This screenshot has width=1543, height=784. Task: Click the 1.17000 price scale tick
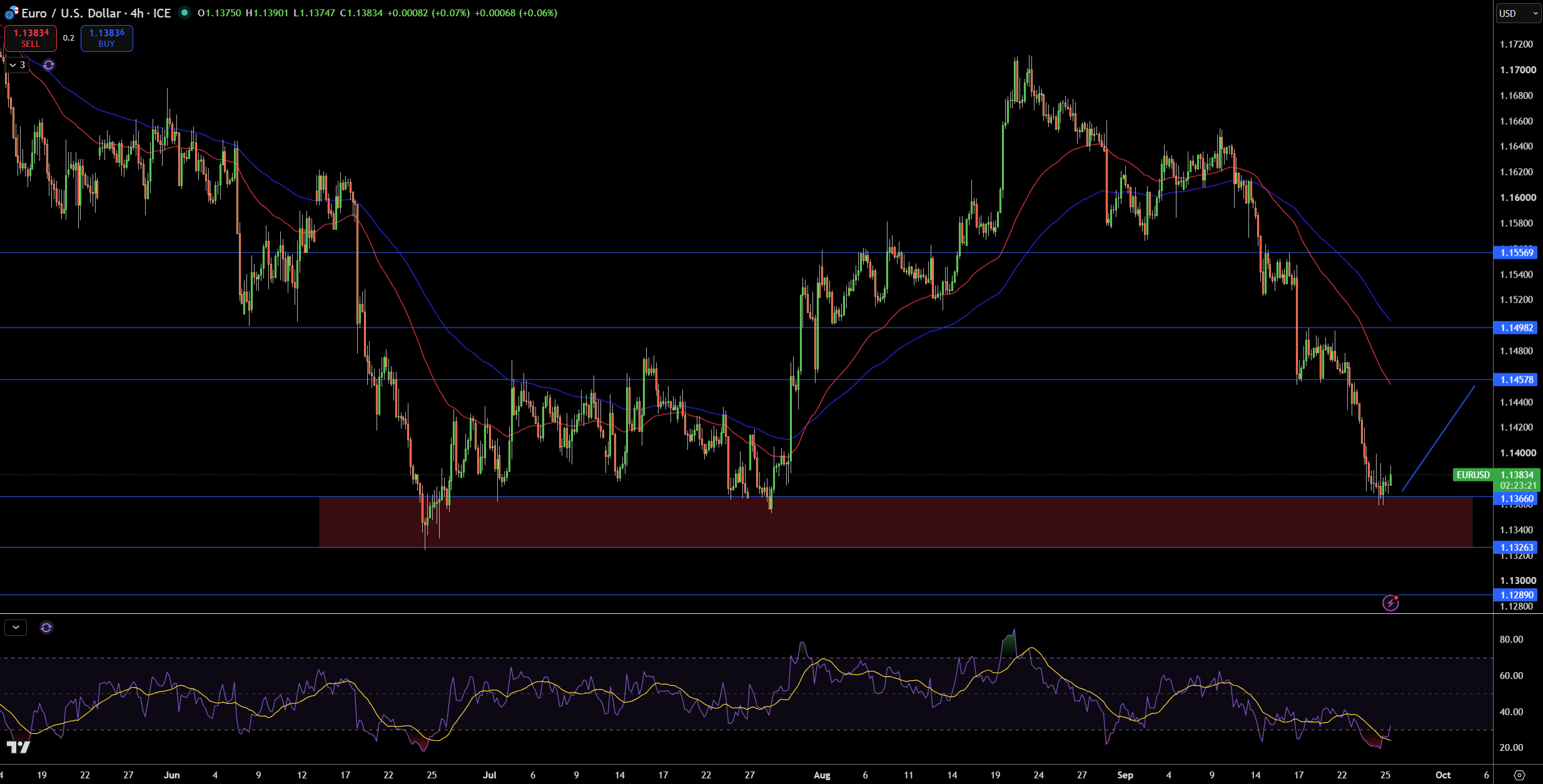[1517, 70]
